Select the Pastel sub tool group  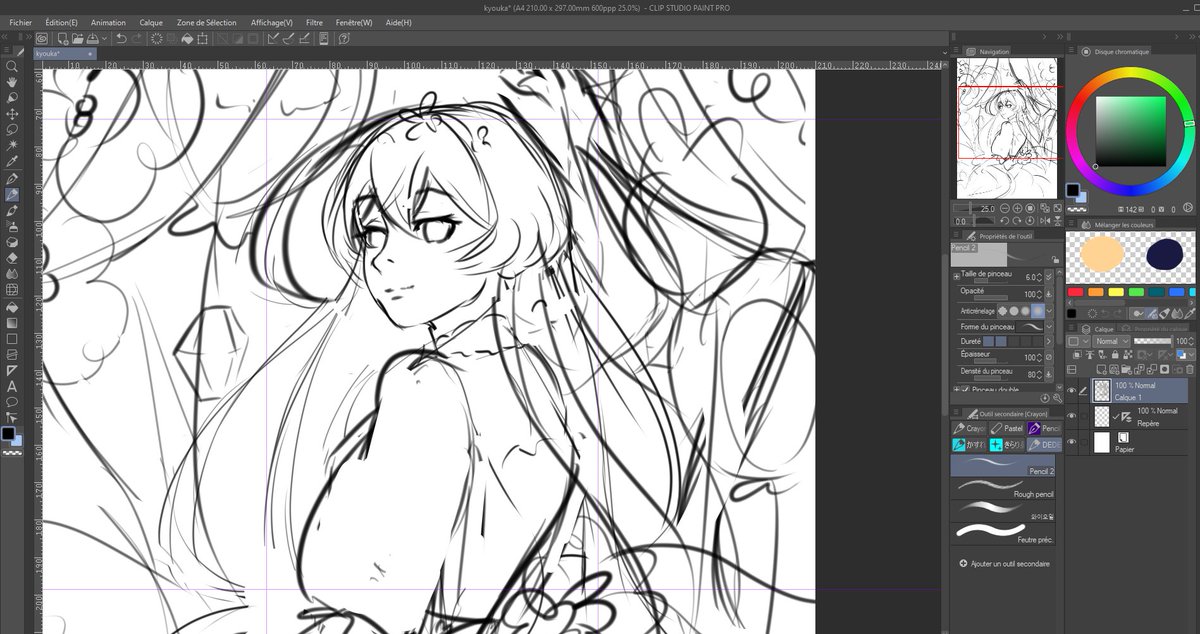pos(1006,428)
